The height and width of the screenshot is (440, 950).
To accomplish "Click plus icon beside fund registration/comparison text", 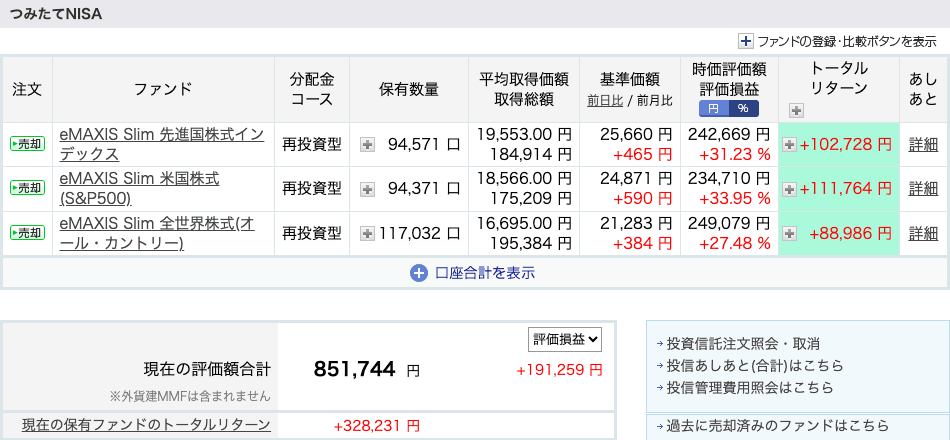I will pyautogui.click(x=745, y=41).
